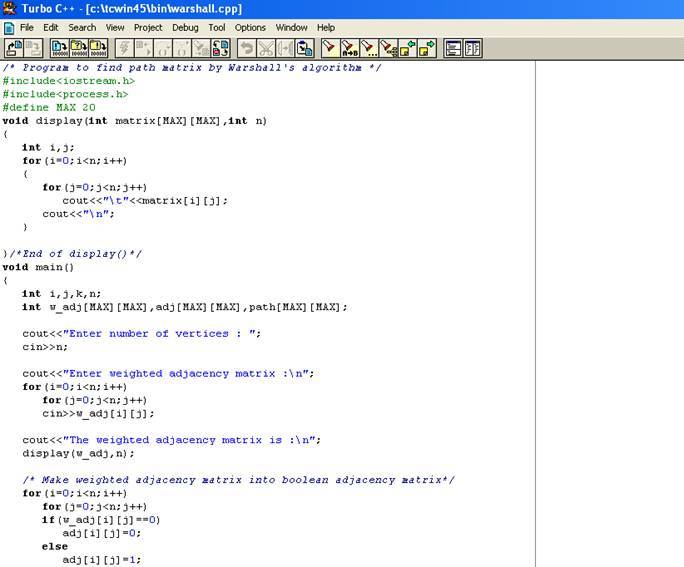
Task: Click the 'End of display()' comment
Action: 72,254
